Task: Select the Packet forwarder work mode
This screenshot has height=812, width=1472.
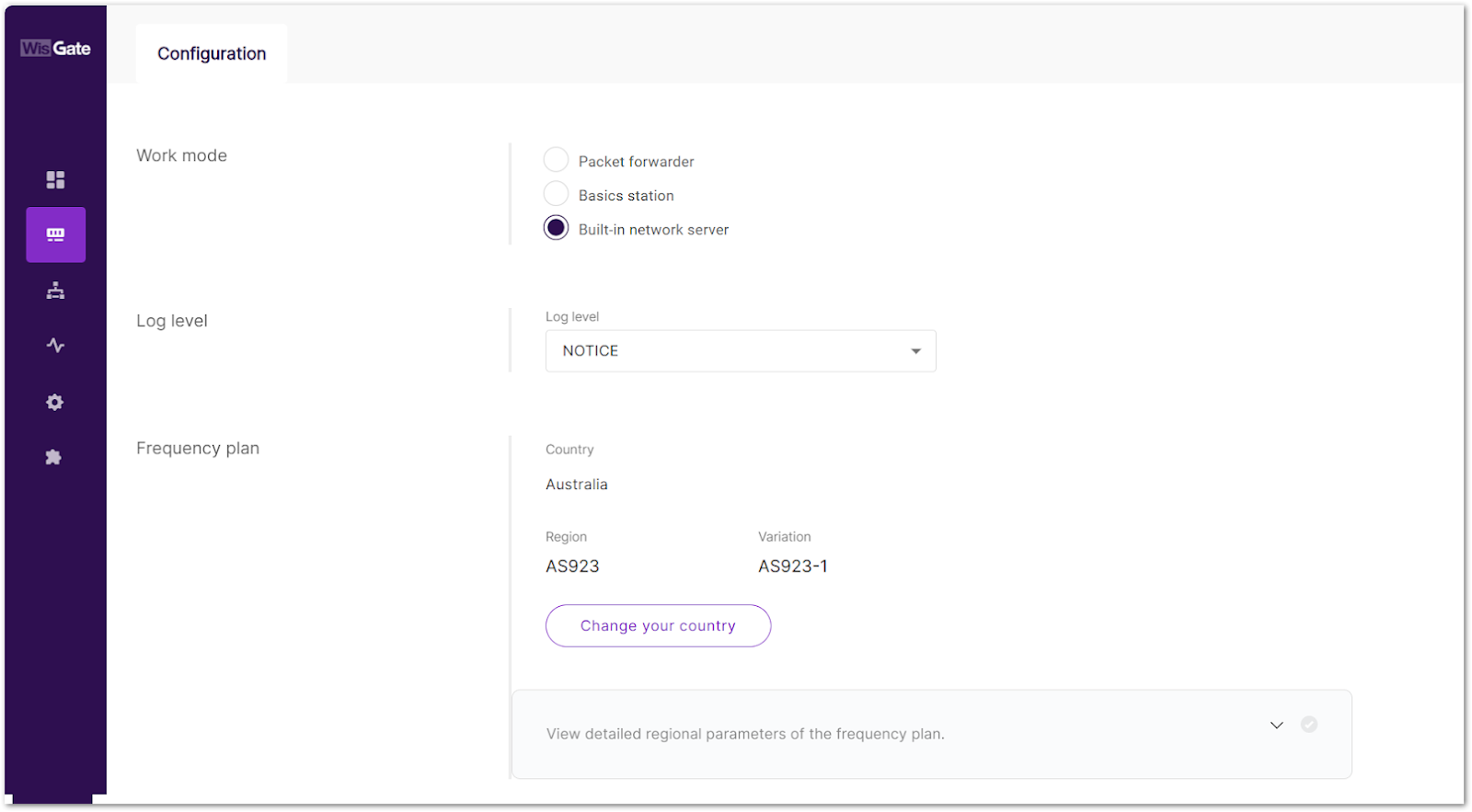Action: point(556,159)
